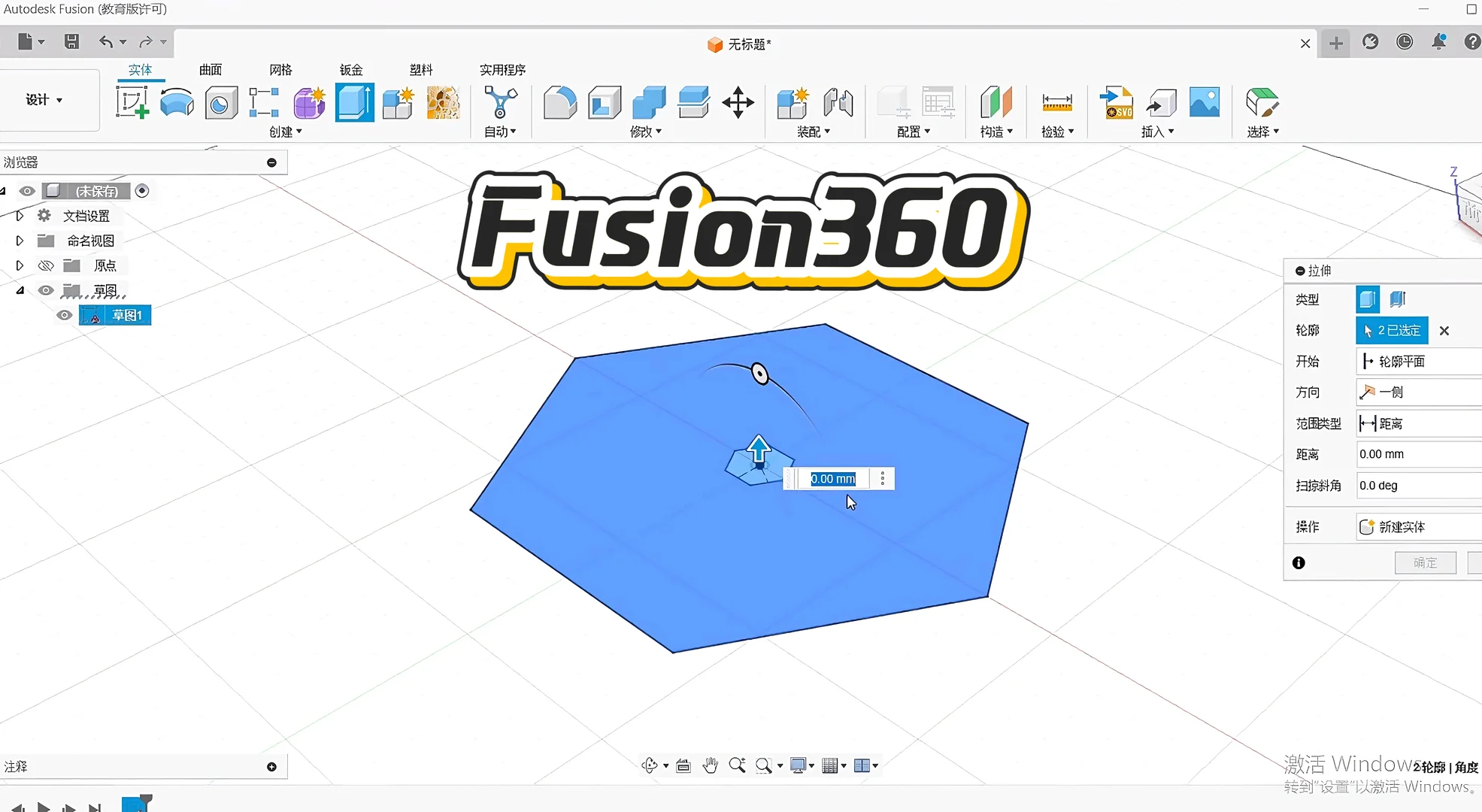The height and width of the screenshot is (812, 1482).
Task: Show the hidden 原点 origin folder
Action: [46, 265]
